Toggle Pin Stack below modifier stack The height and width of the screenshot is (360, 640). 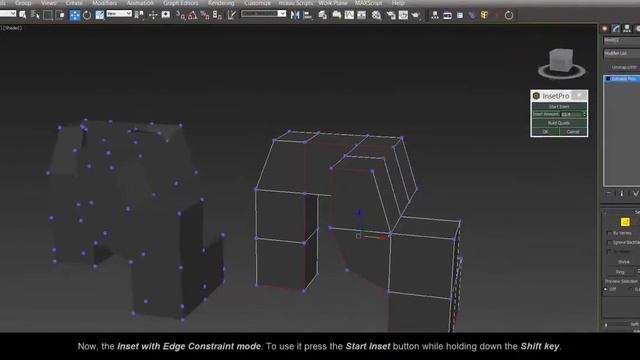(x=609, y=193)
